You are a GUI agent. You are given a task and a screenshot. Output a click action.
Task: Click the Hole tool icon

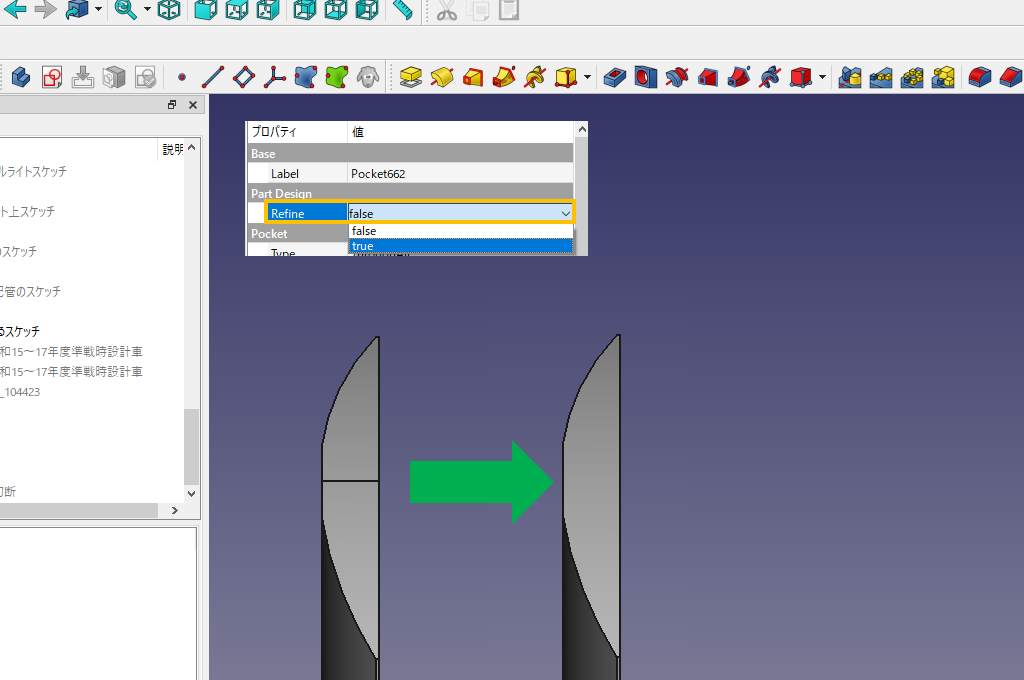647,77
